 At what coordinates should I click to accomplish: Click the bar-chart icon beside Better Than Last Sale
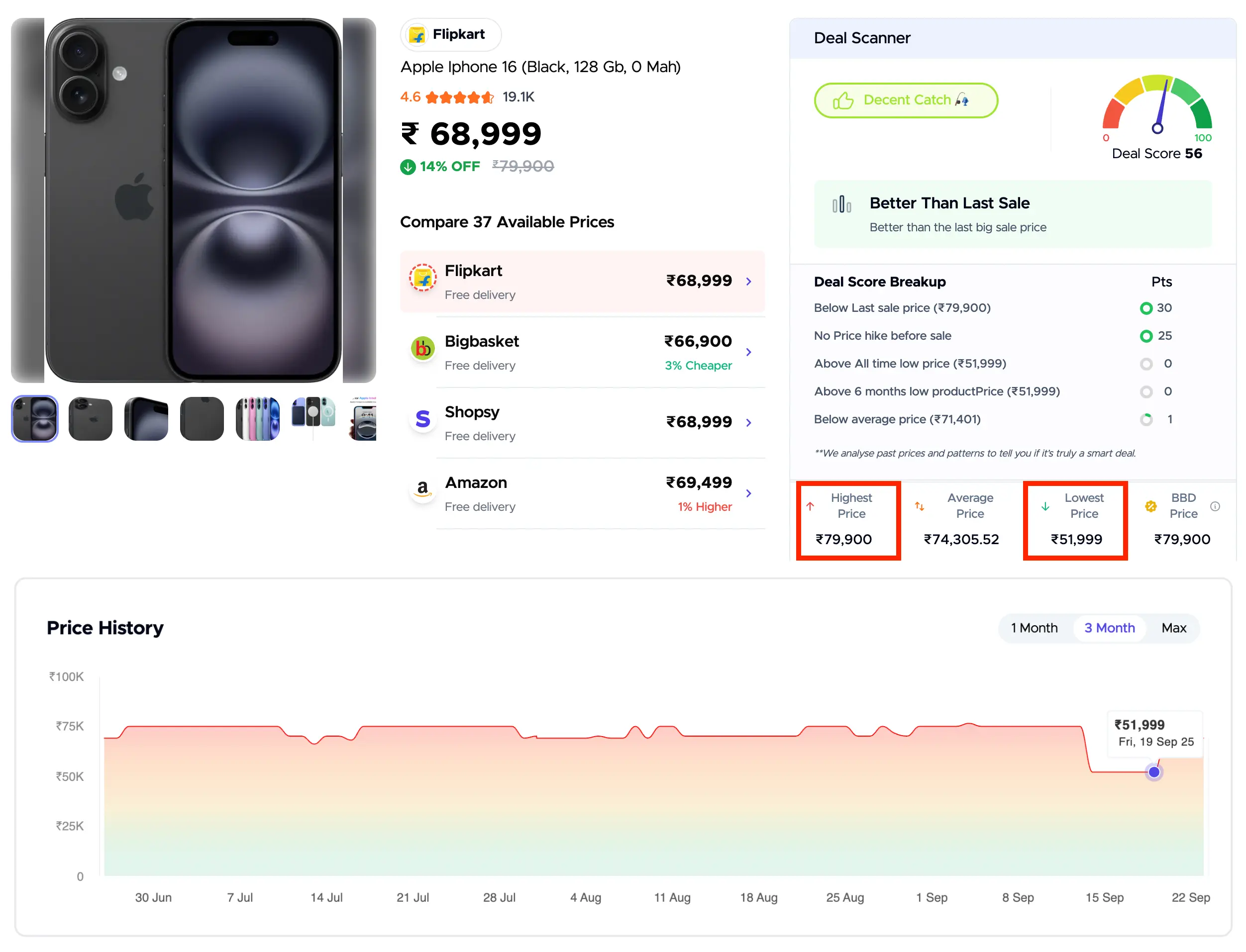[841, 203]
